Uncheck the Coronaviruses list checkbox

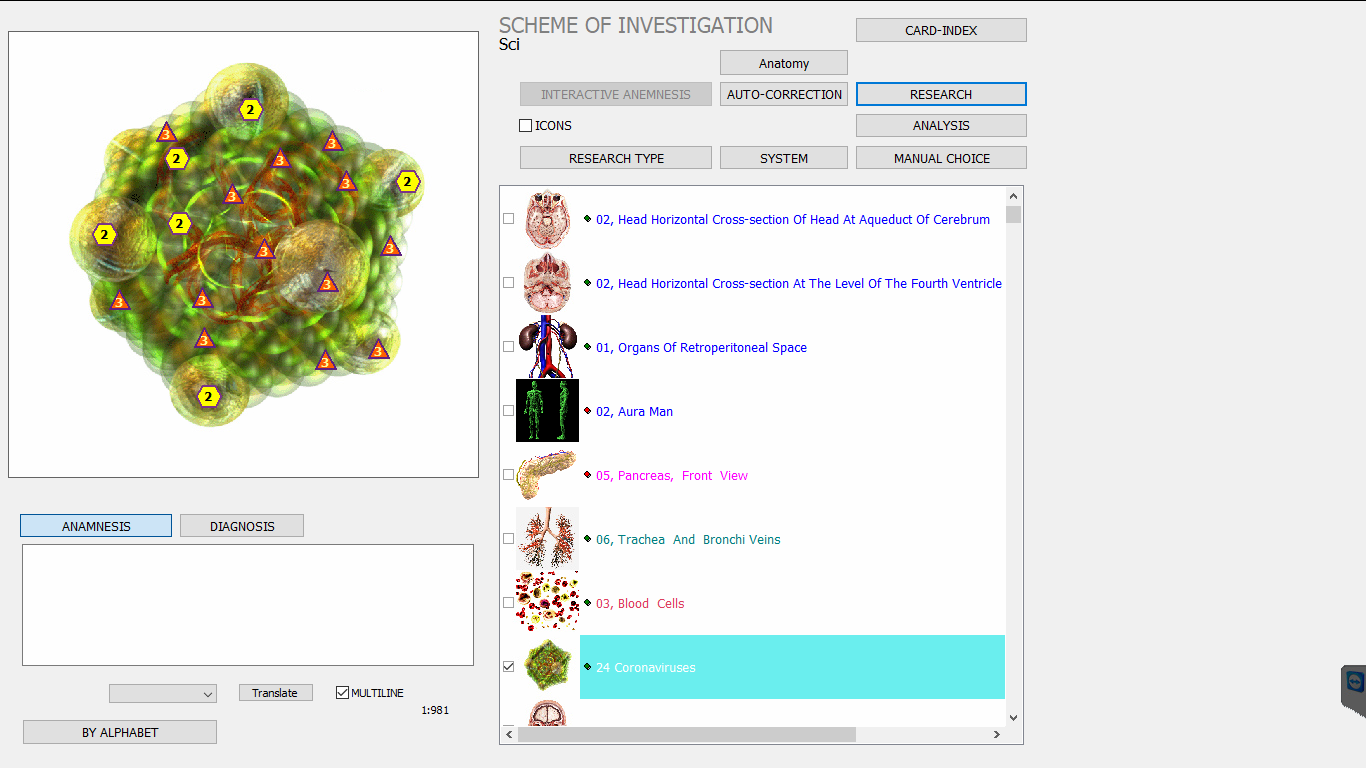[x=509, y=667]
